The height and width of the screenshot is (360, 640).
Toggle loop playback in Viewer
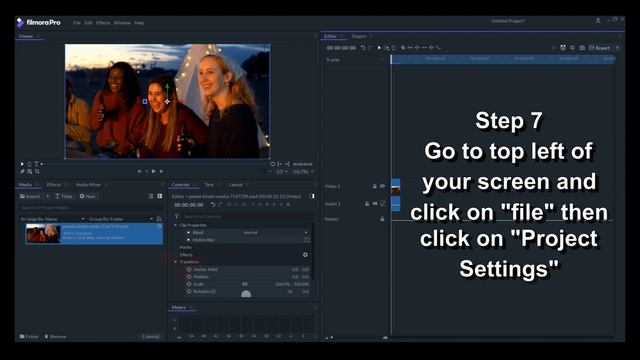[272, 164]
